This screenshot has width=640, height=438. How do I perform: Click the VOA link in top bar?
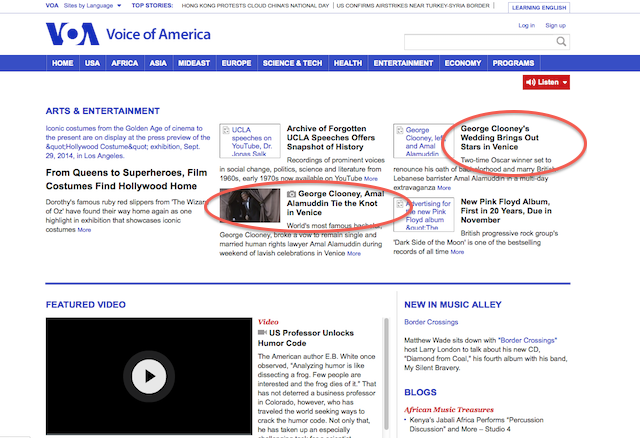(52, 6)
